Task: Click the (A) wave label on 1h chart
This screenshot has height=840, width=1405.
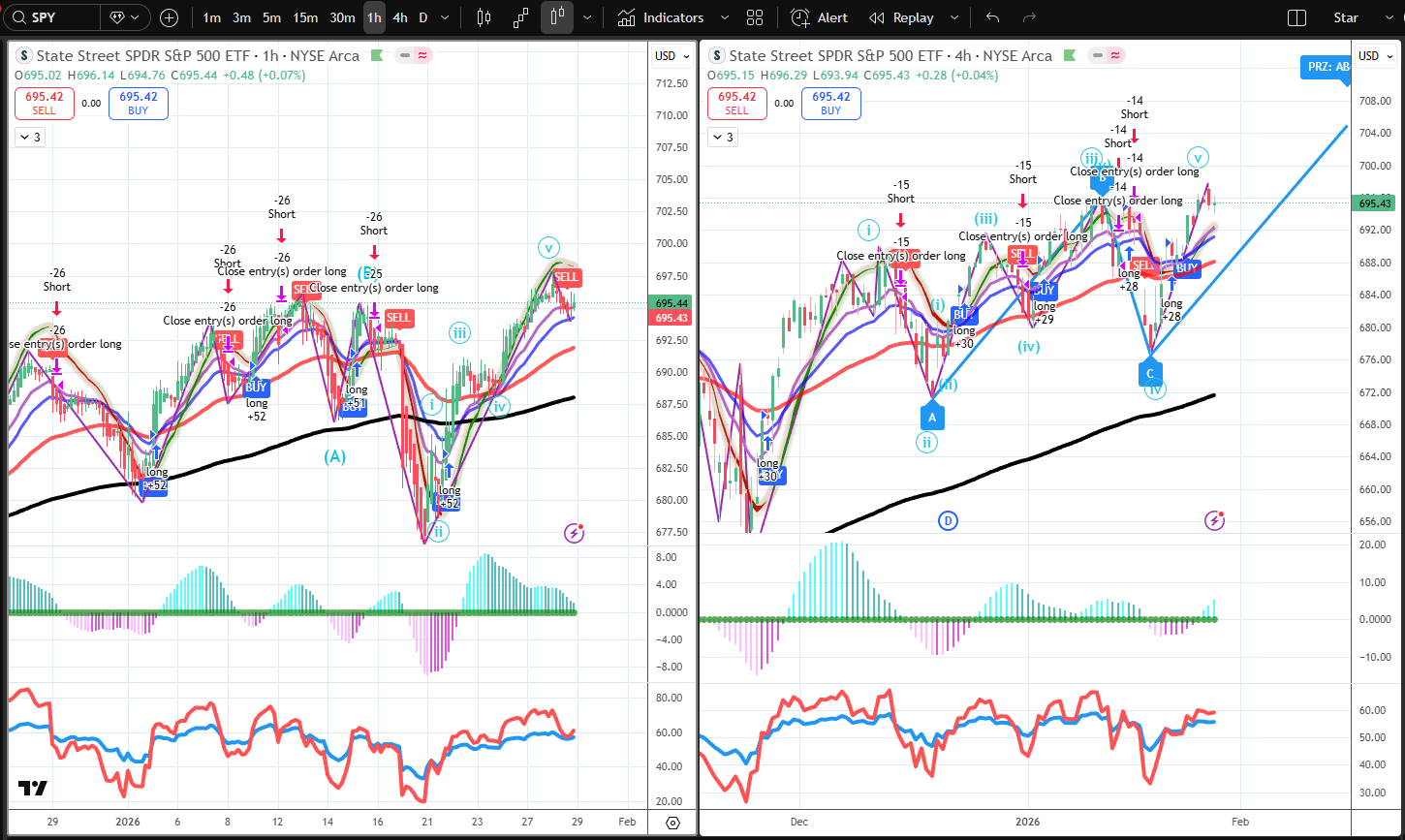Action: [335, 456]
